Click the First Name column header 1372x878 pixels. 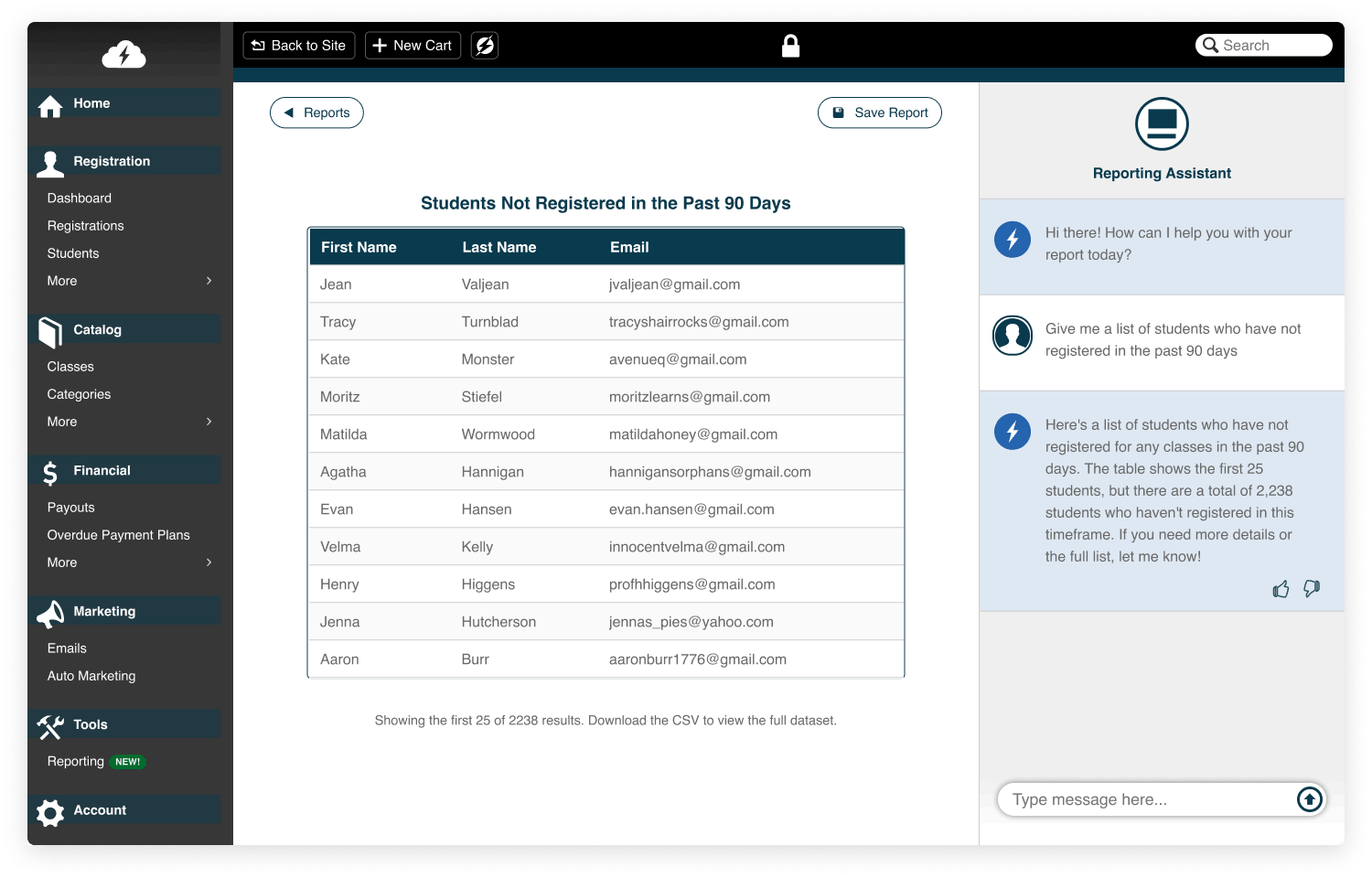coord(359,247)
